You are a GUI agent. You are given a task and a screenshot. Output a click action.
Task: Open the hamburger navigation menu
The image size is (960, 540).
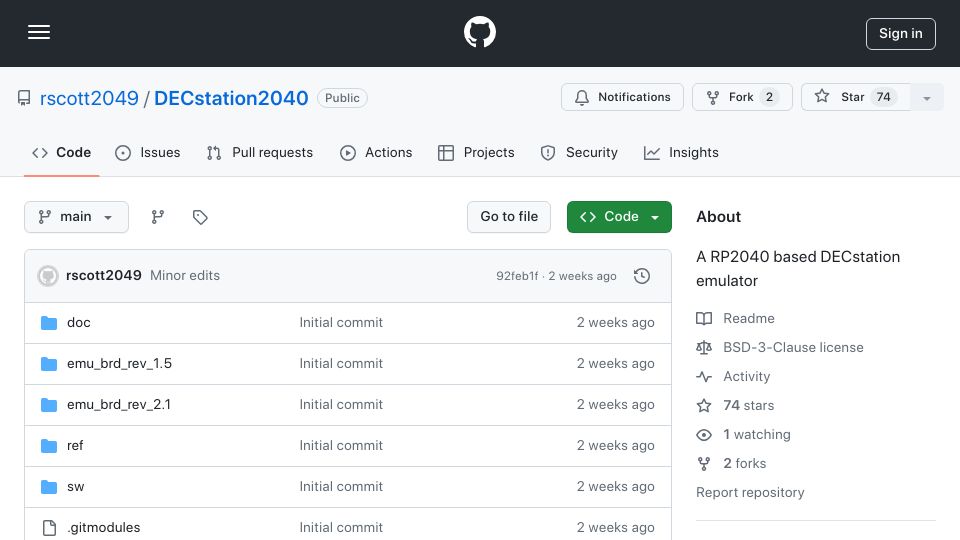coord(39,32)
